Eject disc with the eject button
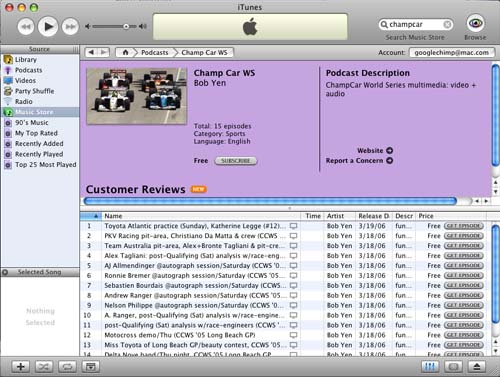 click(x=477, y=367)
